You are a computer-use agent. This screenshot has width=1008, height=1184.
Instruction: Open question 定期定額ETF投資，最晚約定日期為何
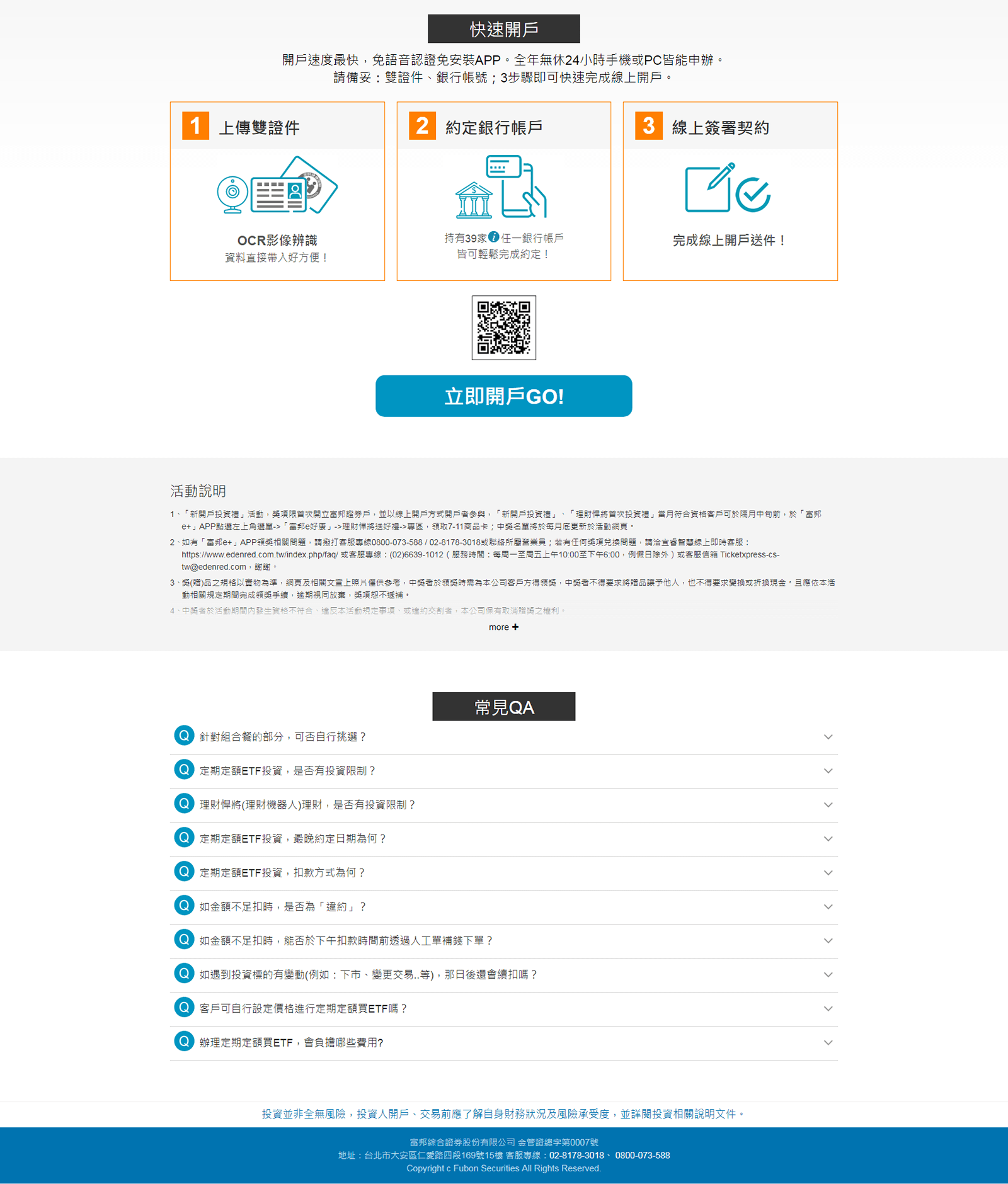[292, 839]
